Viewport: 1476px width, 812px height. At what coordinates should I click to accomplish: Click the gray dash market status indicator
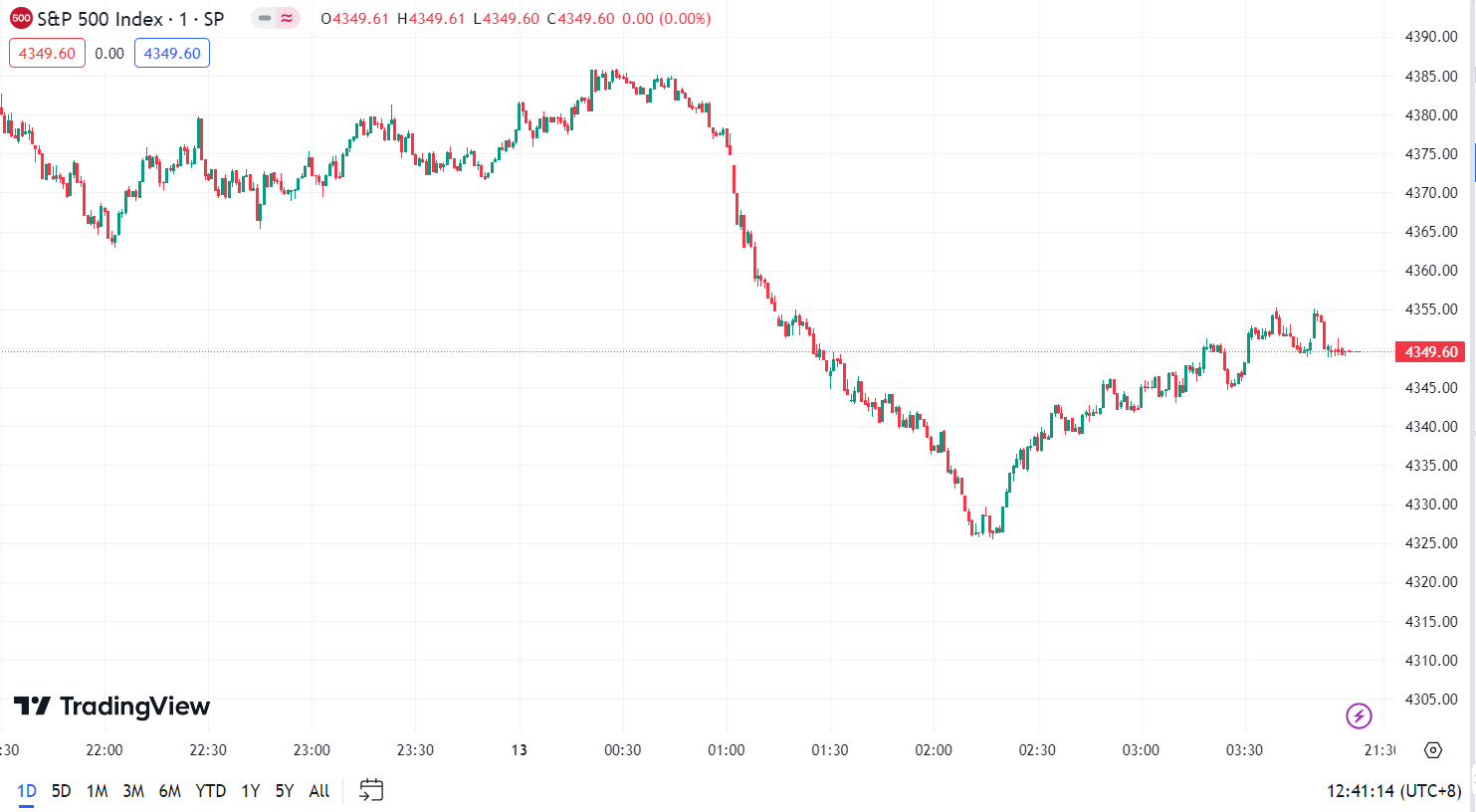pyautogui.click(x=265, y=18)
